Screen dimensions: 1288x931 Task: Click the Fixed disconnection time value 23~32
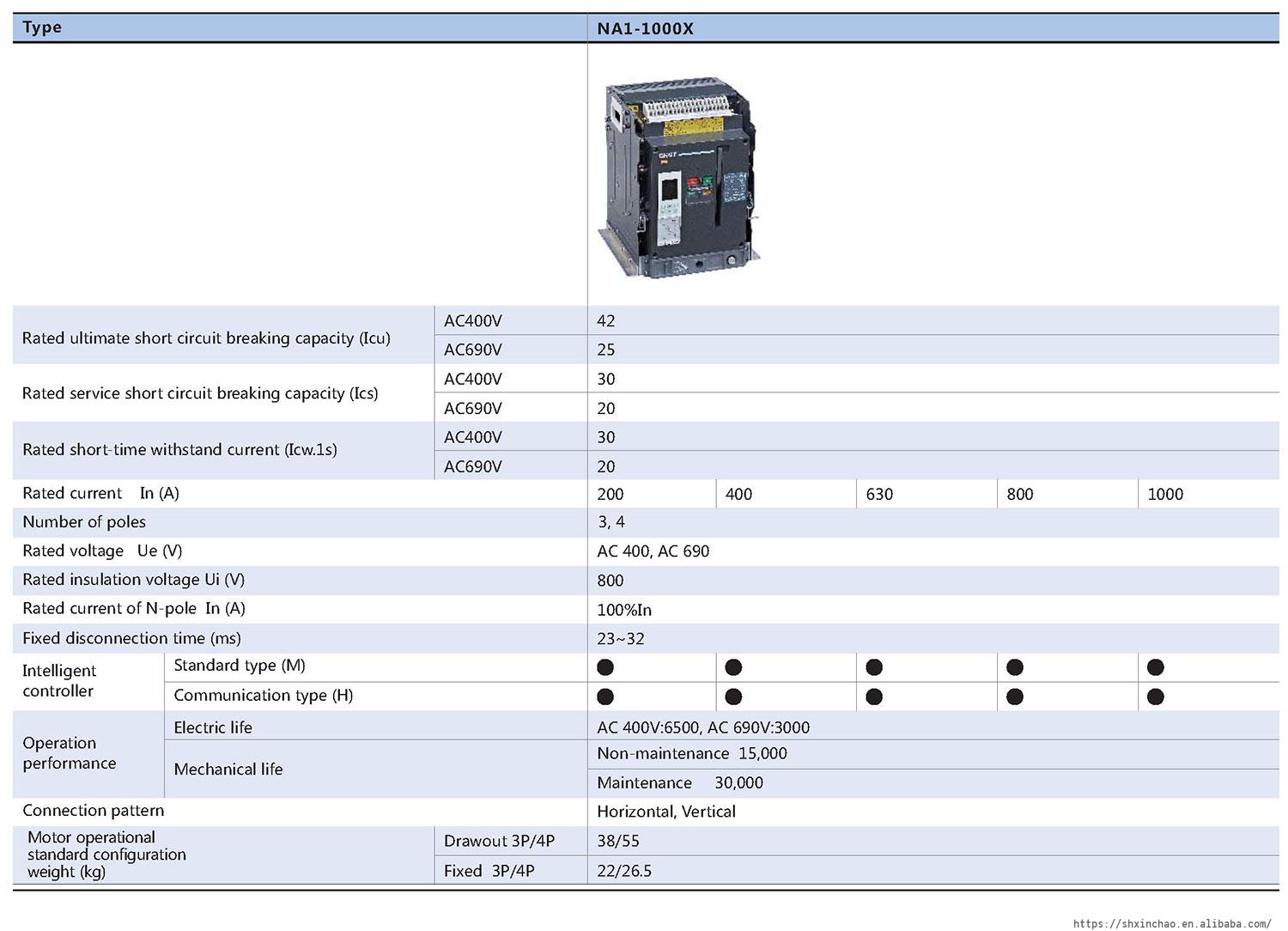(621, 639)
